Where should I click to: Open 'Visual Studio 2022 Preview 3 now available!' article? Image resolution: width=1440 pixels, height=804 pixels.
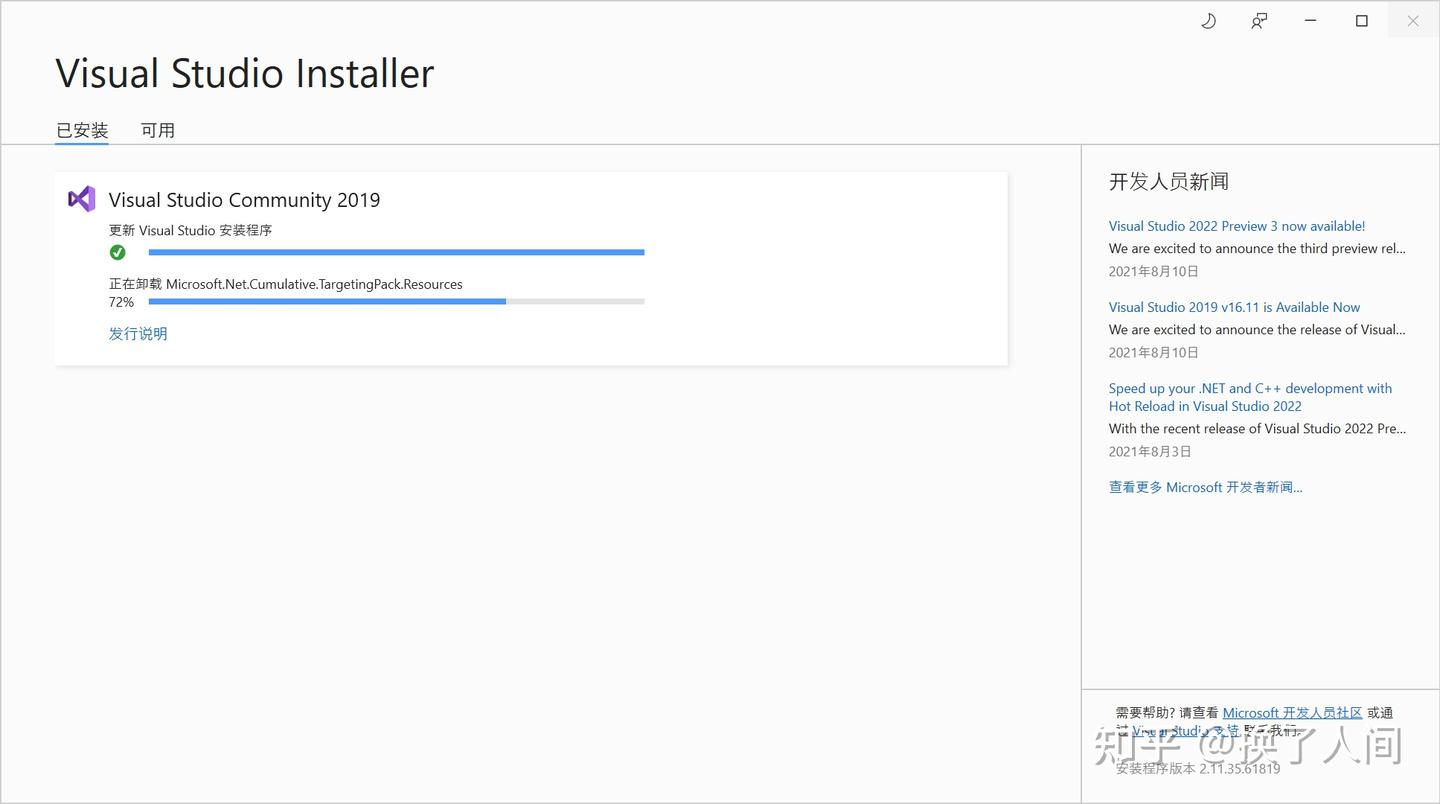(1236, 226)
